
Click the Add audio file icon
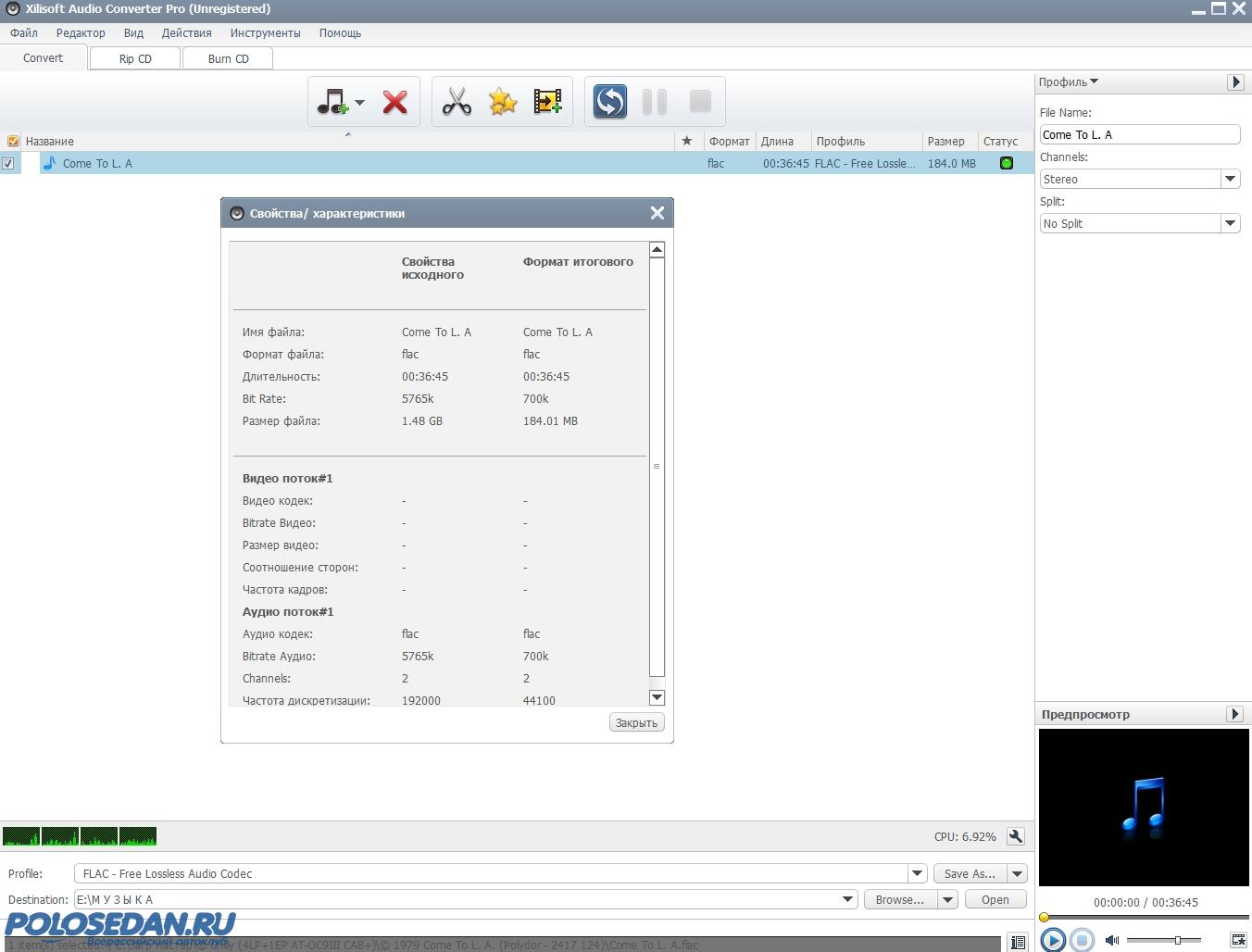tap(332, 102)
